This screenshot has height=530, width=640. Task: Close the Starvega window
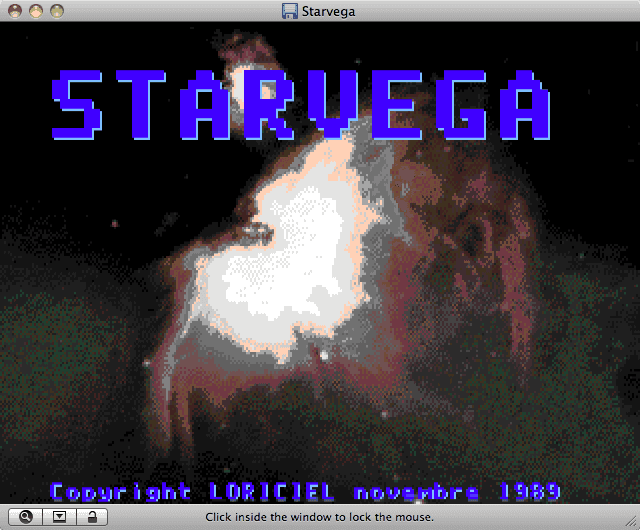tap(15, 11)
